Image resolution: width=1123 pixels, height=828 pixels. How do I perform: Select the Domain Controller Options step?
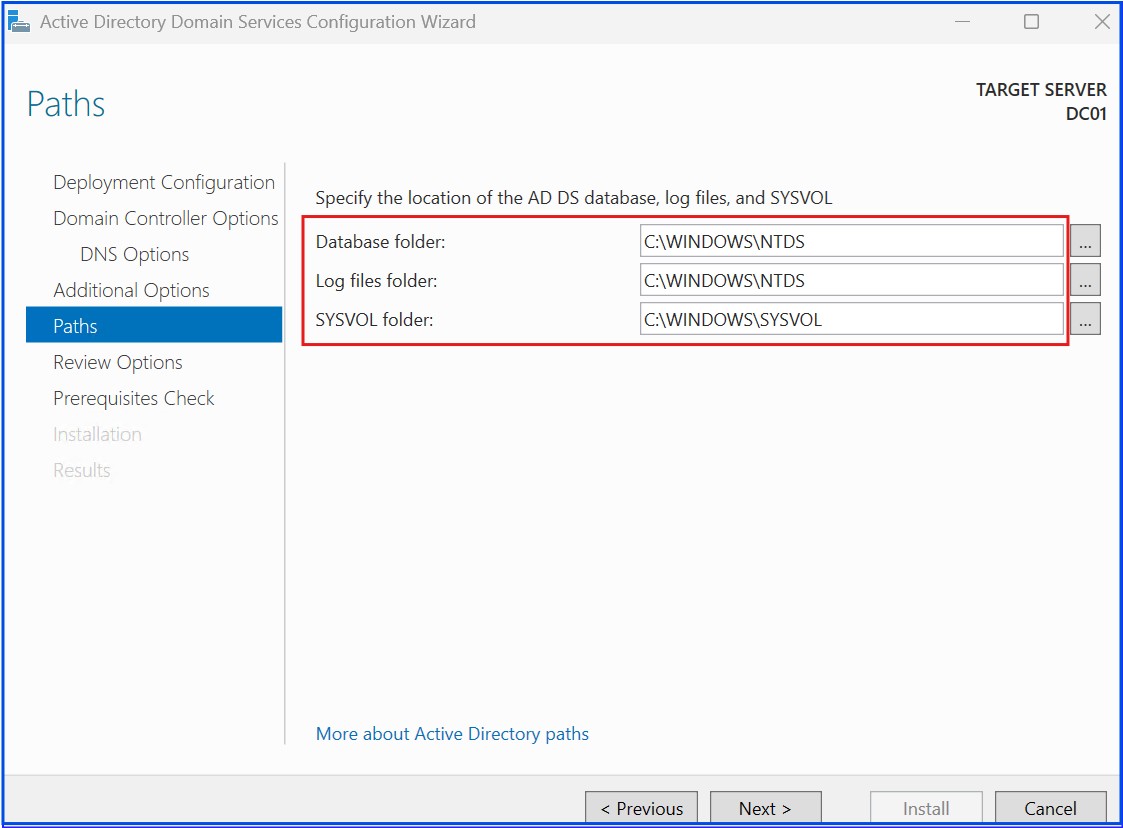pyautogui.click(x=165, y=218)
